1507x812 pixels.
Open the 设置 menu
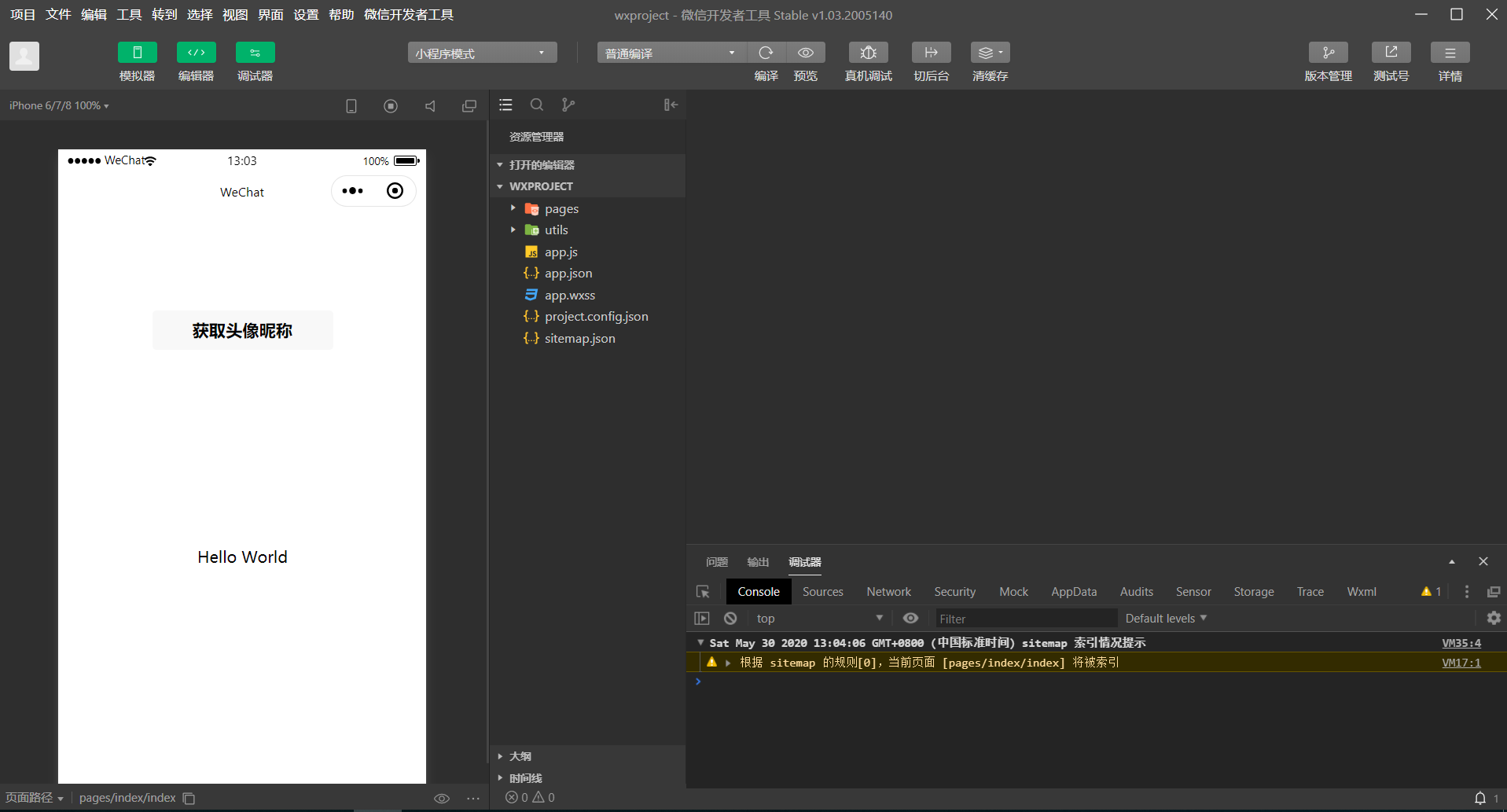coord(306,15)
